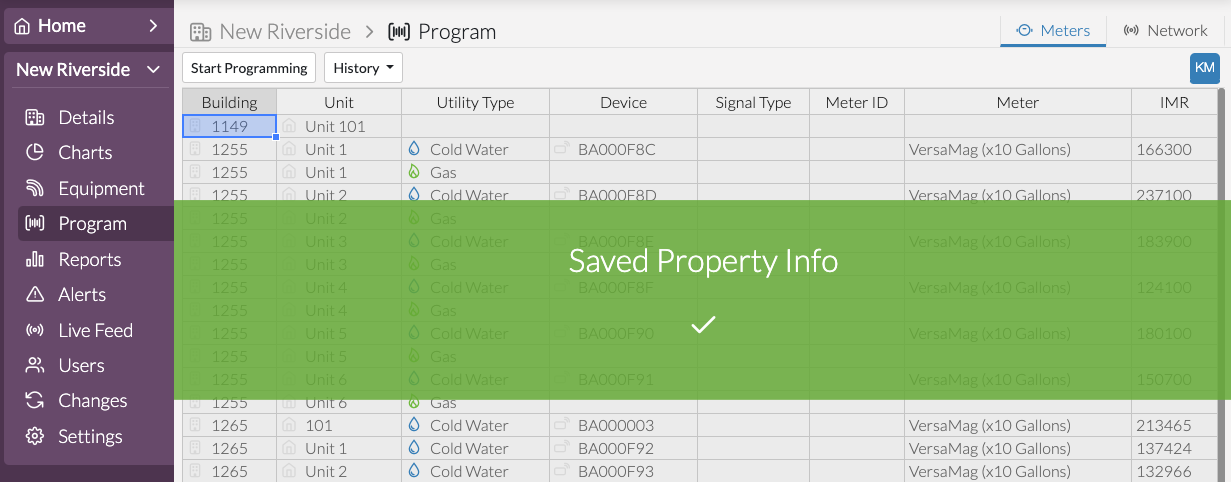
Task: Click device cell BA000F92
Action: point(623,448)
